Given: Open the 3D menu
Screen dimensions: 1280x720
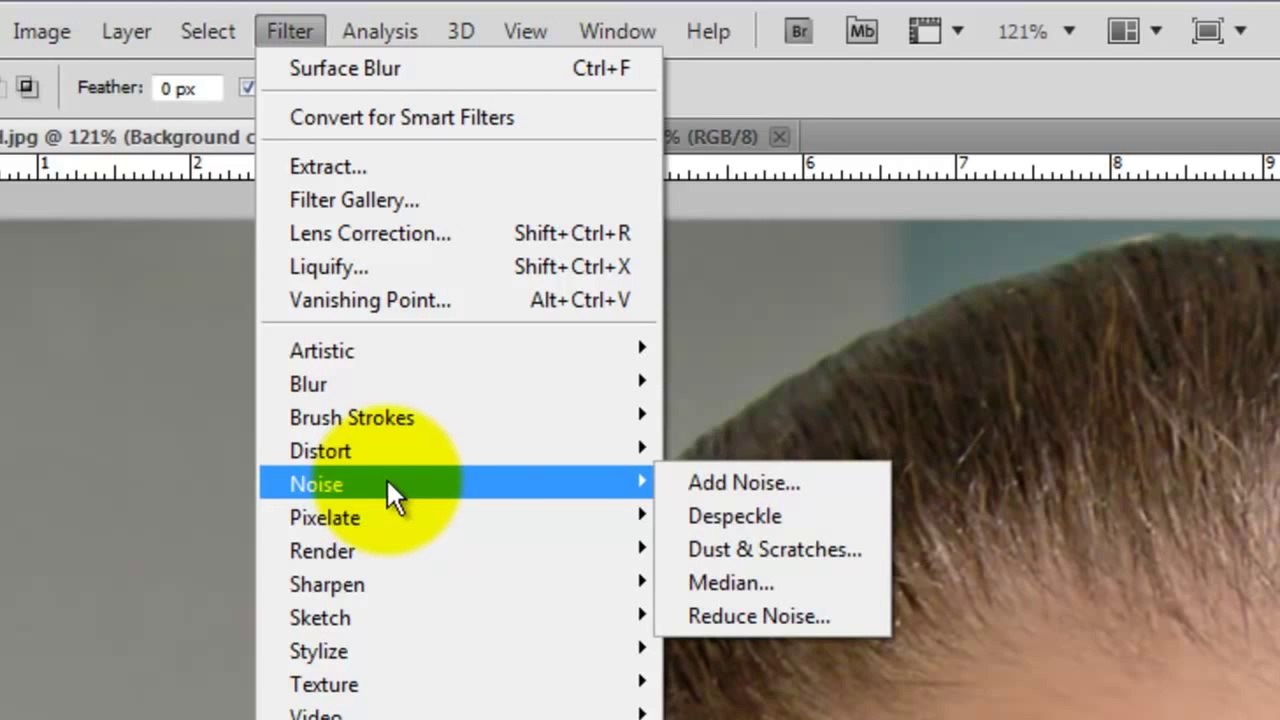Looking at the screenshot, I should [461, 31].
